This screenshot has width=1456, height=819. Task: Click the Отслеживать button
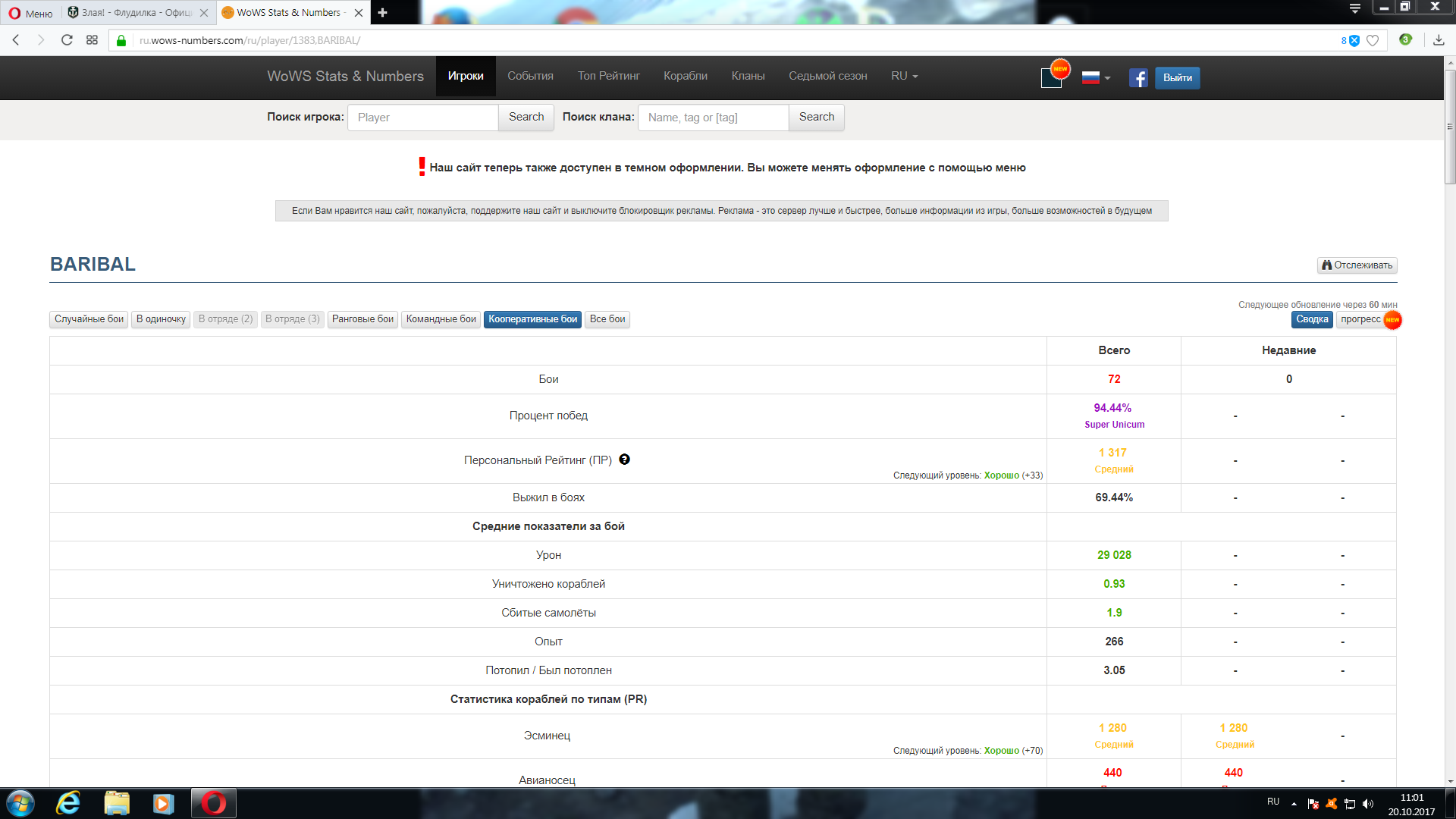(x=1357, y=265)
